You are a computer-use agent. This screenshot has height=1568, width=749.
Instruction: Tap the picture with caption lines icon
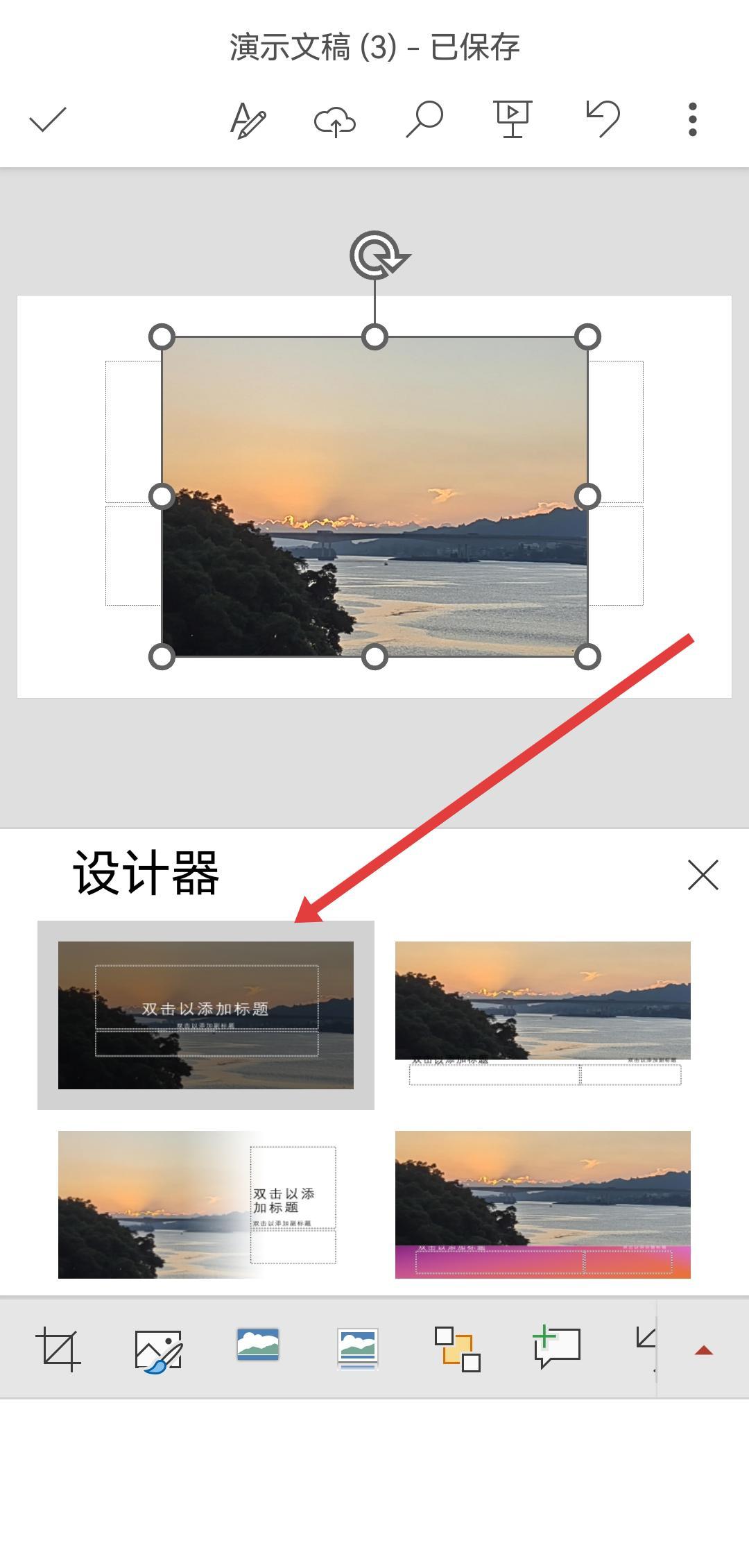coord(357,1349)
